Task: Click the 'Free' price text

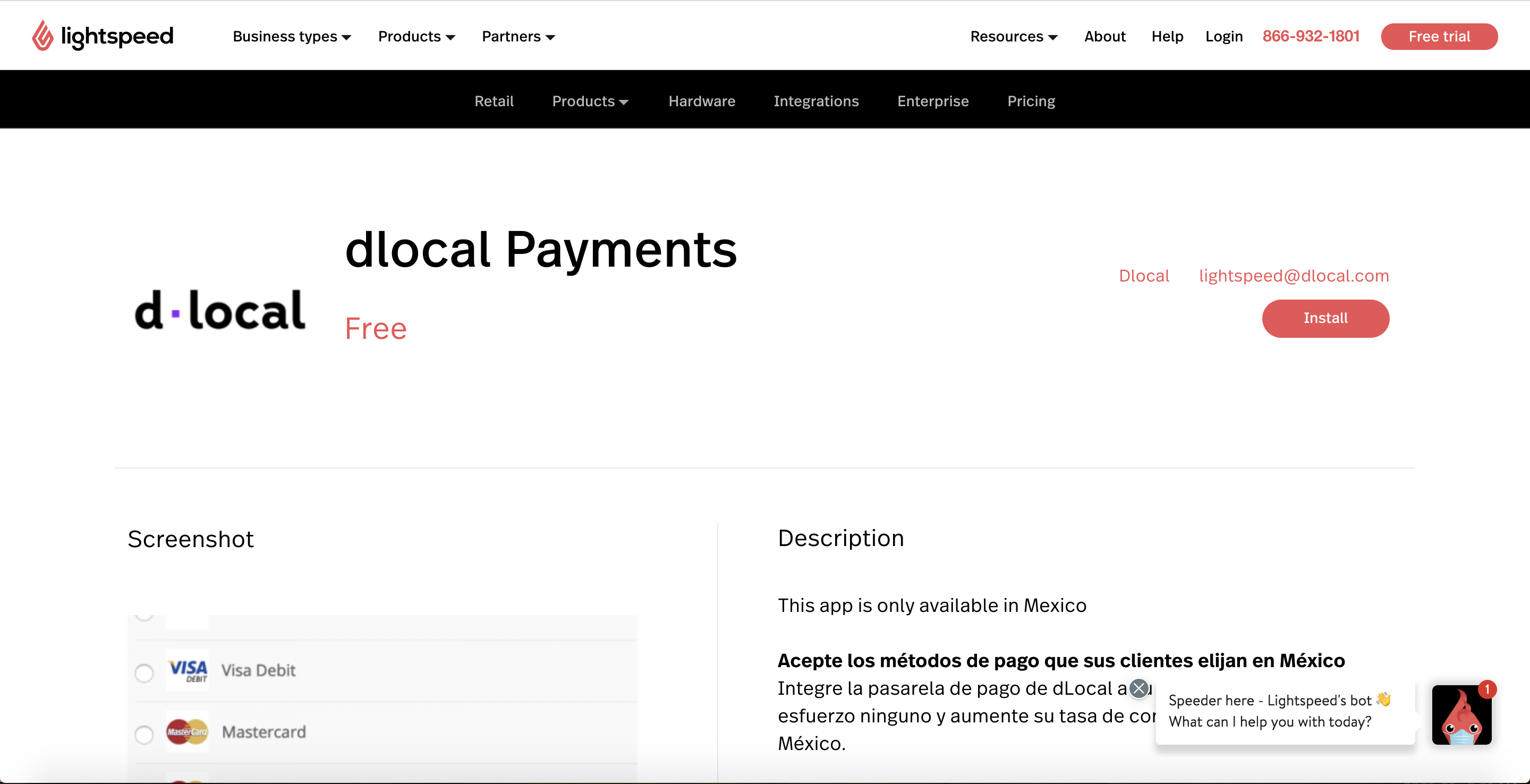Action: coord(376,328)
